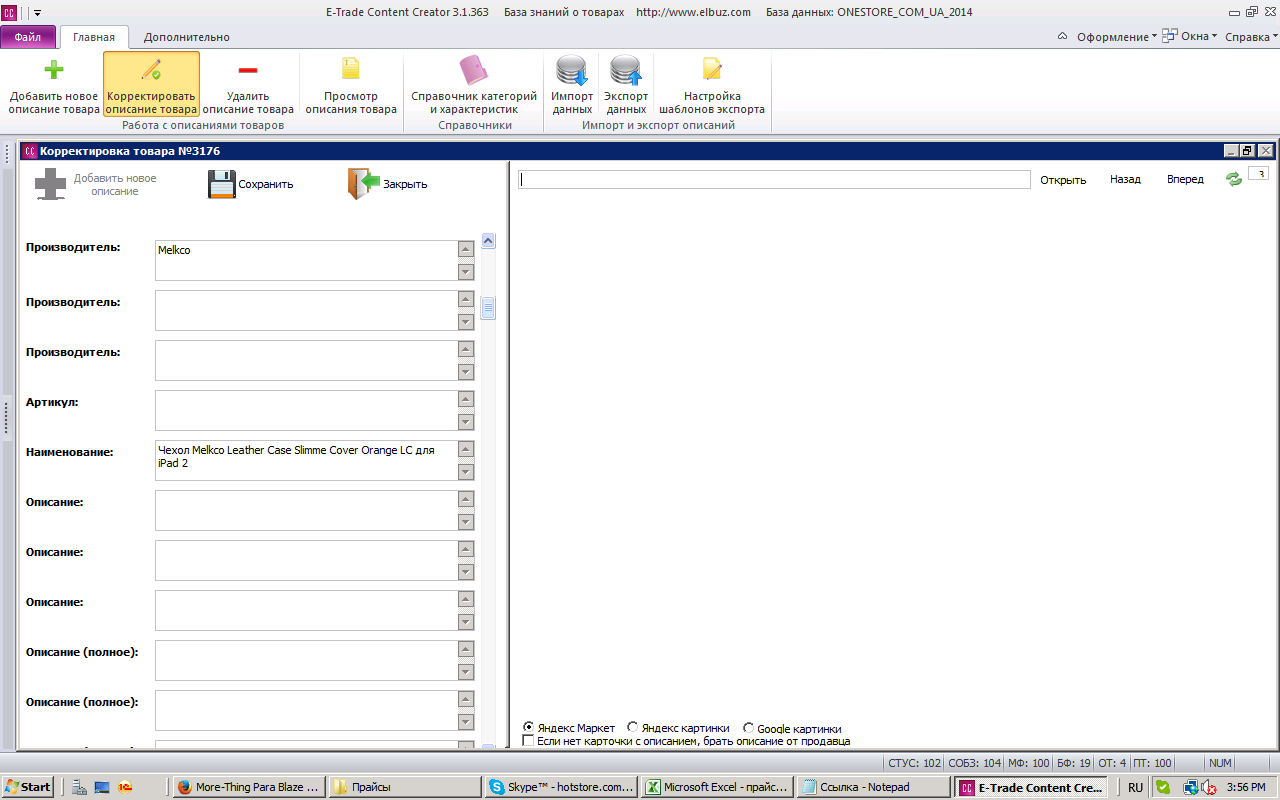Screen dimensions: 1280x800
Task: Click the Назад navigation button
Action: (1125, 179)
